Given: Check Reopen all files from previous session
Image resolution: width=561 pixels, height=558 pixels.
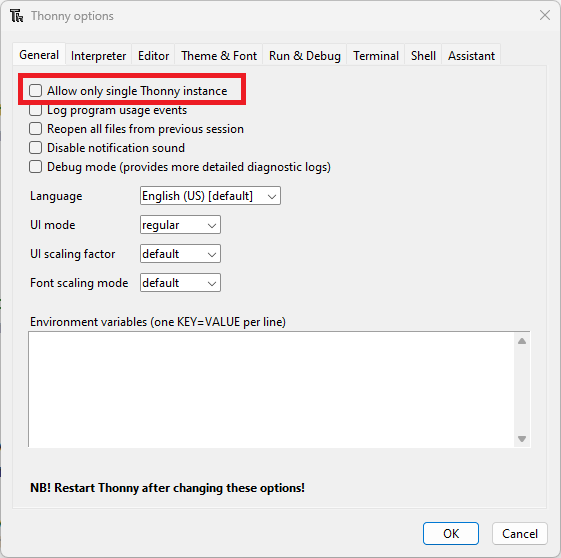Looking at the screenshot, I should tap(35, 129).
